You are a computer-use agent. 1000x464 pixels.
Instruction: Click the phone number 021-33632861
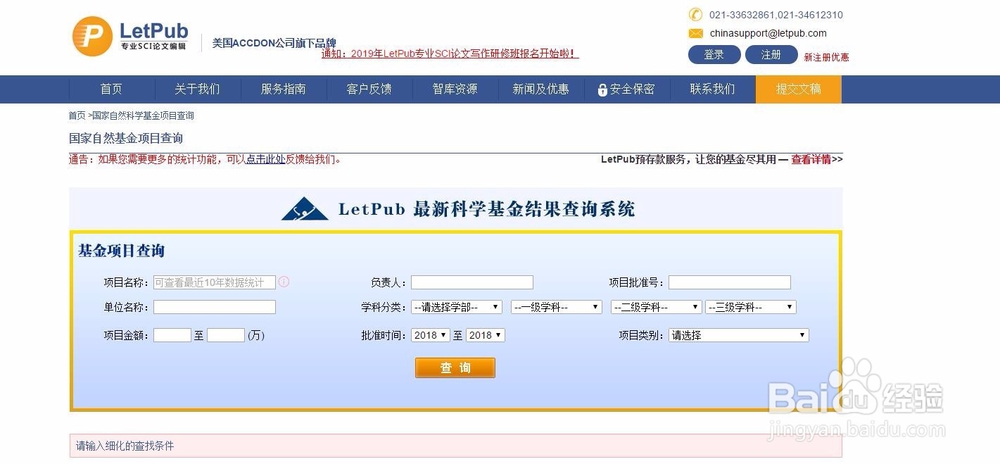(x=742, y=15)
